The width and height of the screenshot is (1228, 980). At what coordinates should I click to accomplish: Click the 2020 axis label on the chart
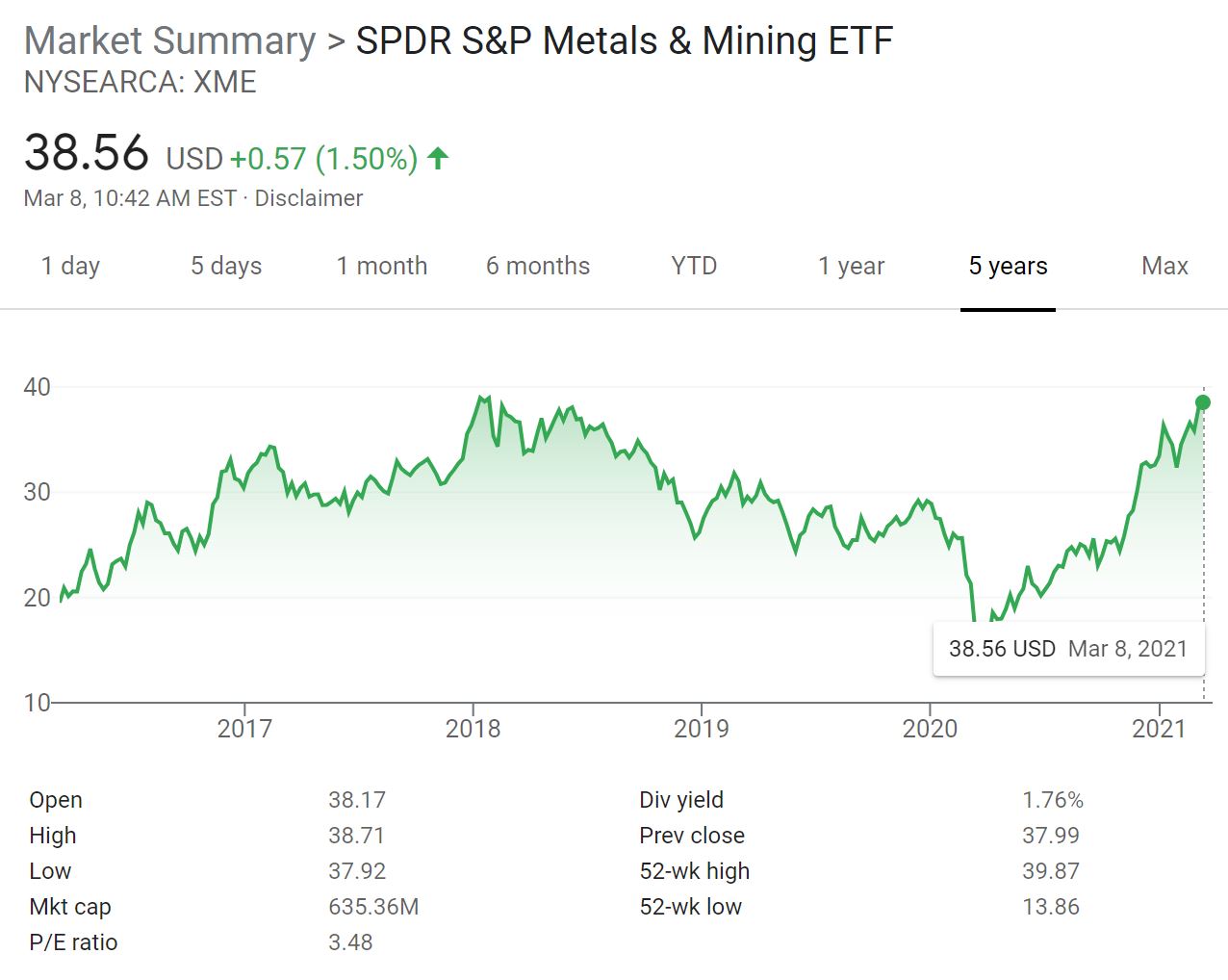tap(932, 730)
